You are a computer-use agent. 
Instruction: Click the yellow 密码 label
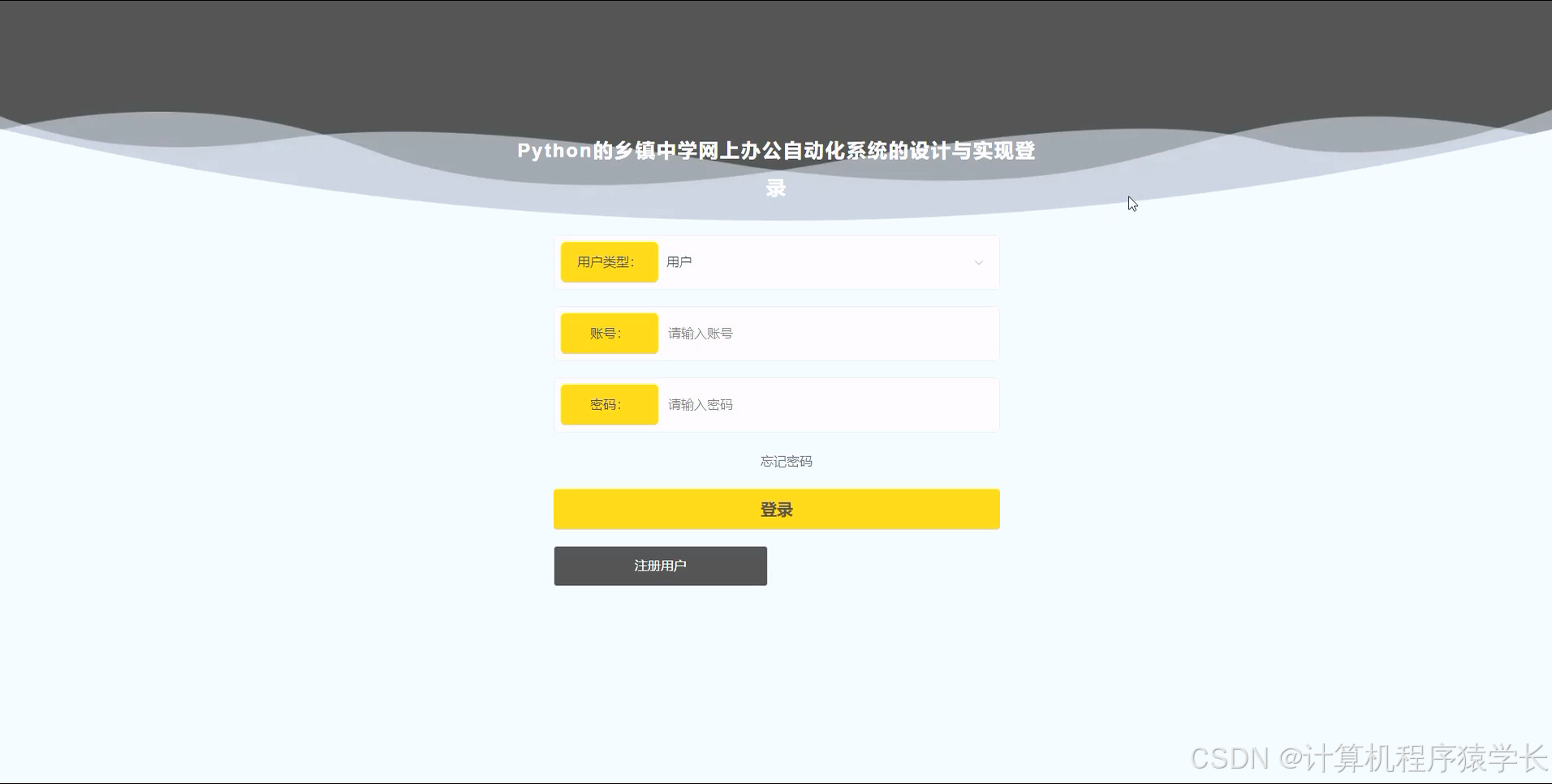pos(609,404)
